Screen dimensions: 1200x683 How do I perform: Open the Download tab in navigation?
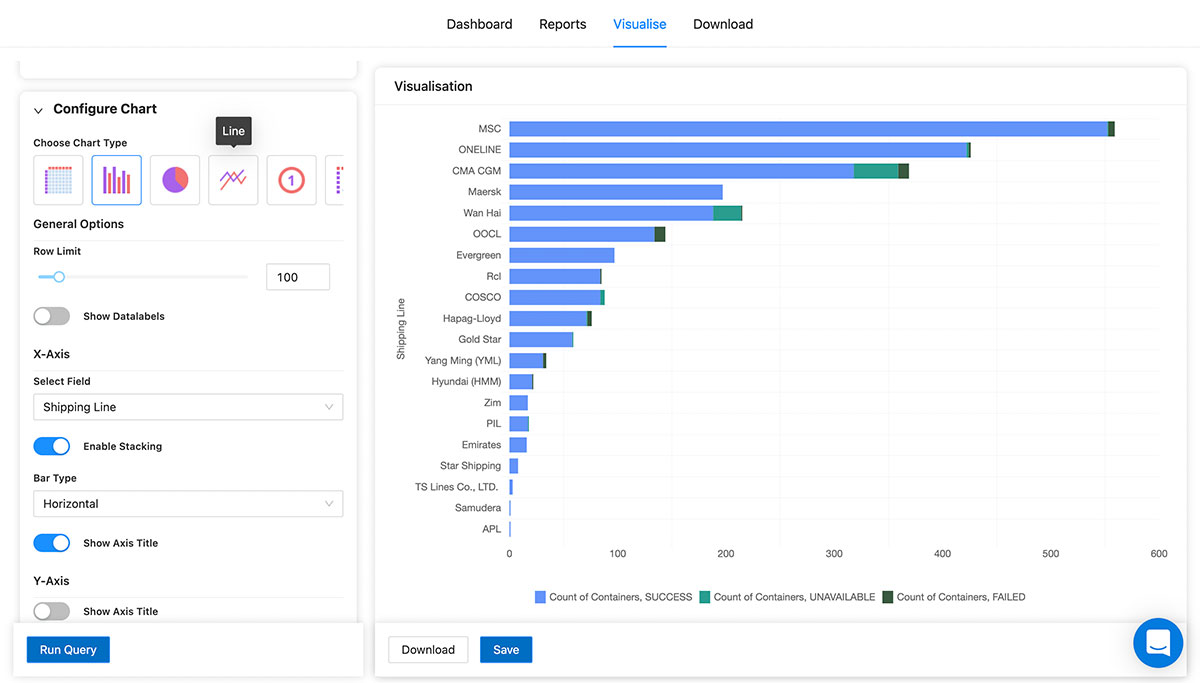(723, 24)
